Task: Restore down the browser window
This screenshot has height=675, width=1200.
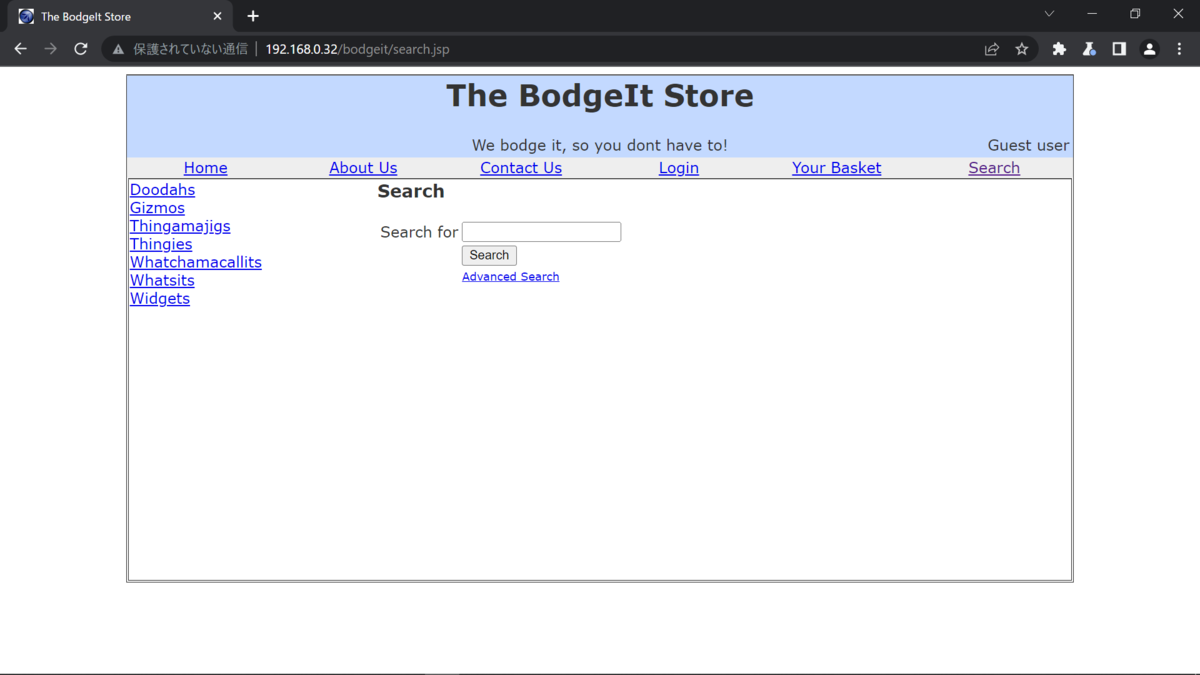Action: (x=1135, y=14)
